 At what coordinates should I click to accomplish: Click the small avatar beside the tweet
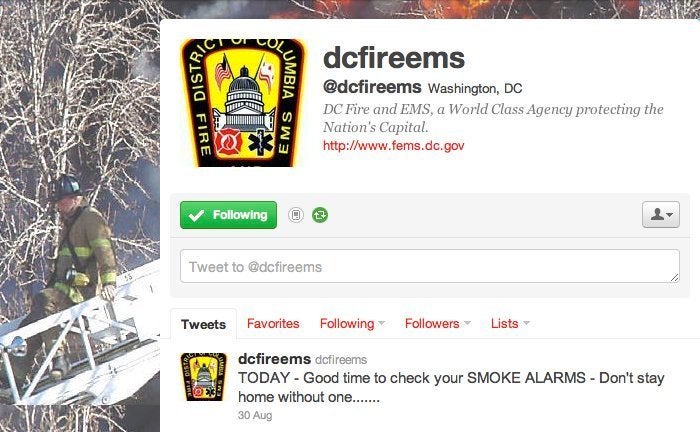coord(203,377)
